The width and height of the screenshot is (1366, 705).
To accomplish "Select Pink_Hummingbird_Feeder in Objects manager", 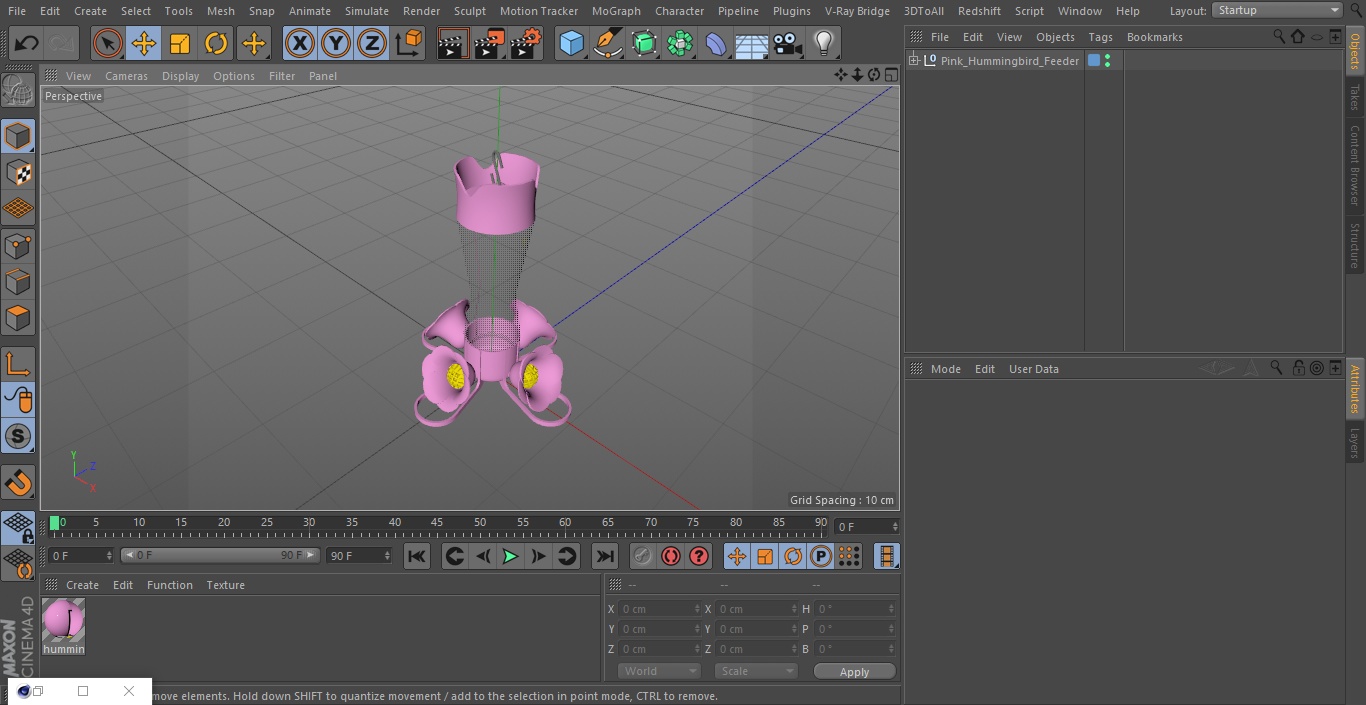I will pyautogui.click(x=1009, y=61).
